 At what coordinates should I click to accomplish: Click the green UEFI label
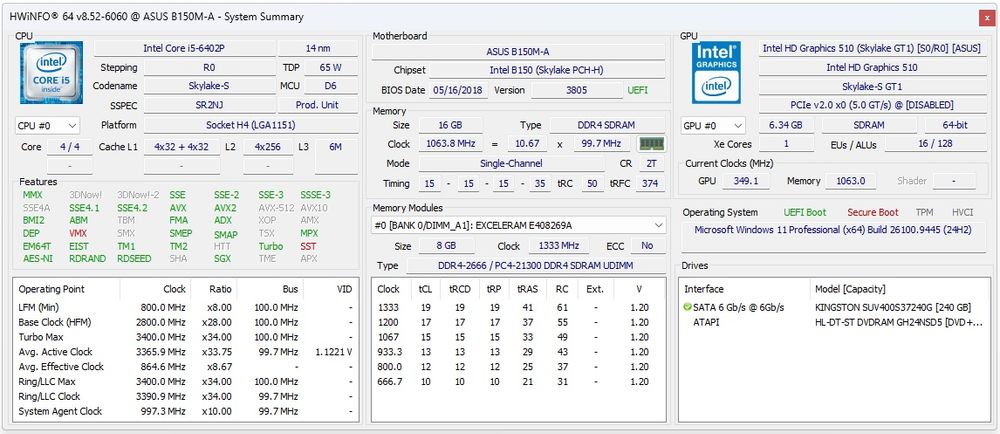637,90
